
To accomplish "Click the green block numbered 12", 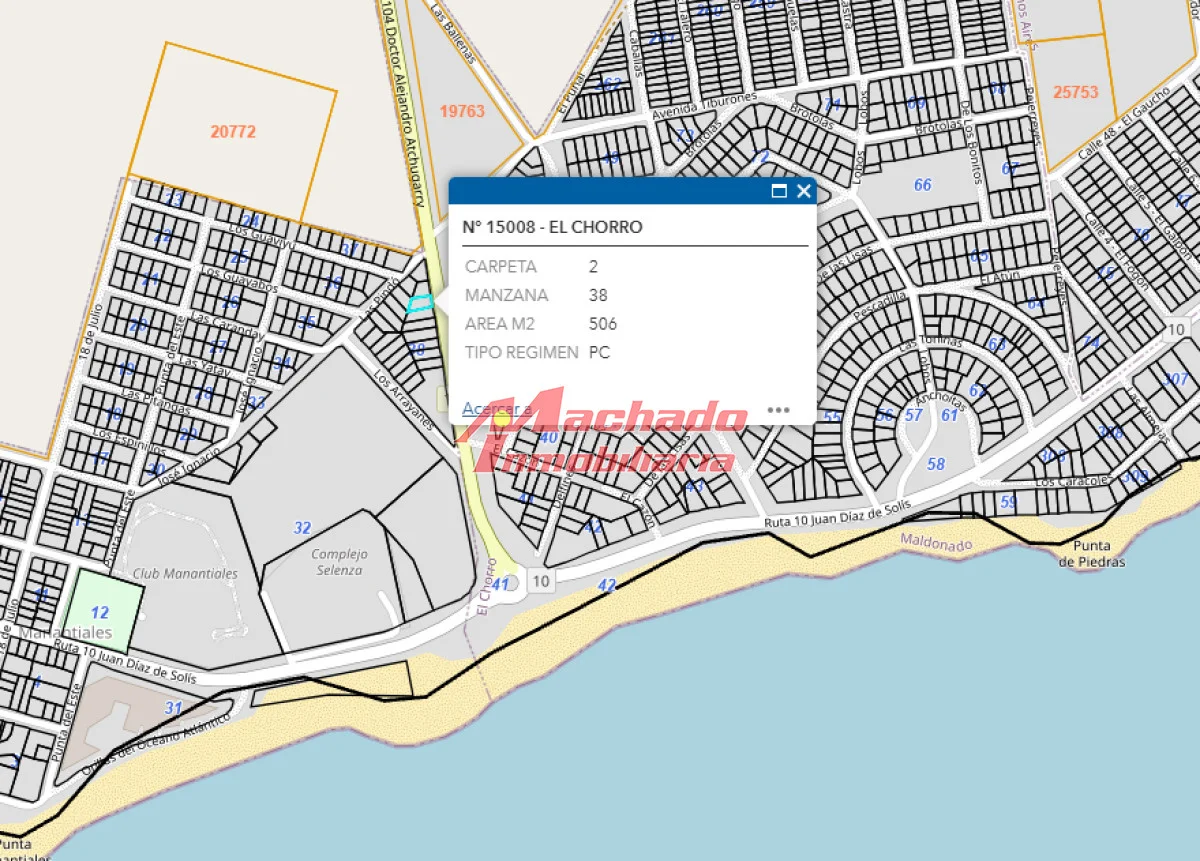I will click(x=100, y=612).
